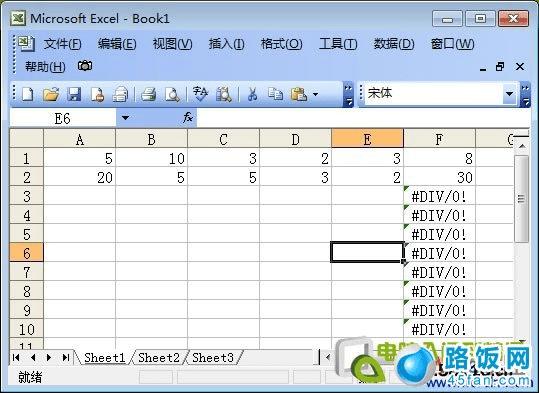Select cell B1 containing 10
Screen dimensions: 539x393
[x=151, y=158]
